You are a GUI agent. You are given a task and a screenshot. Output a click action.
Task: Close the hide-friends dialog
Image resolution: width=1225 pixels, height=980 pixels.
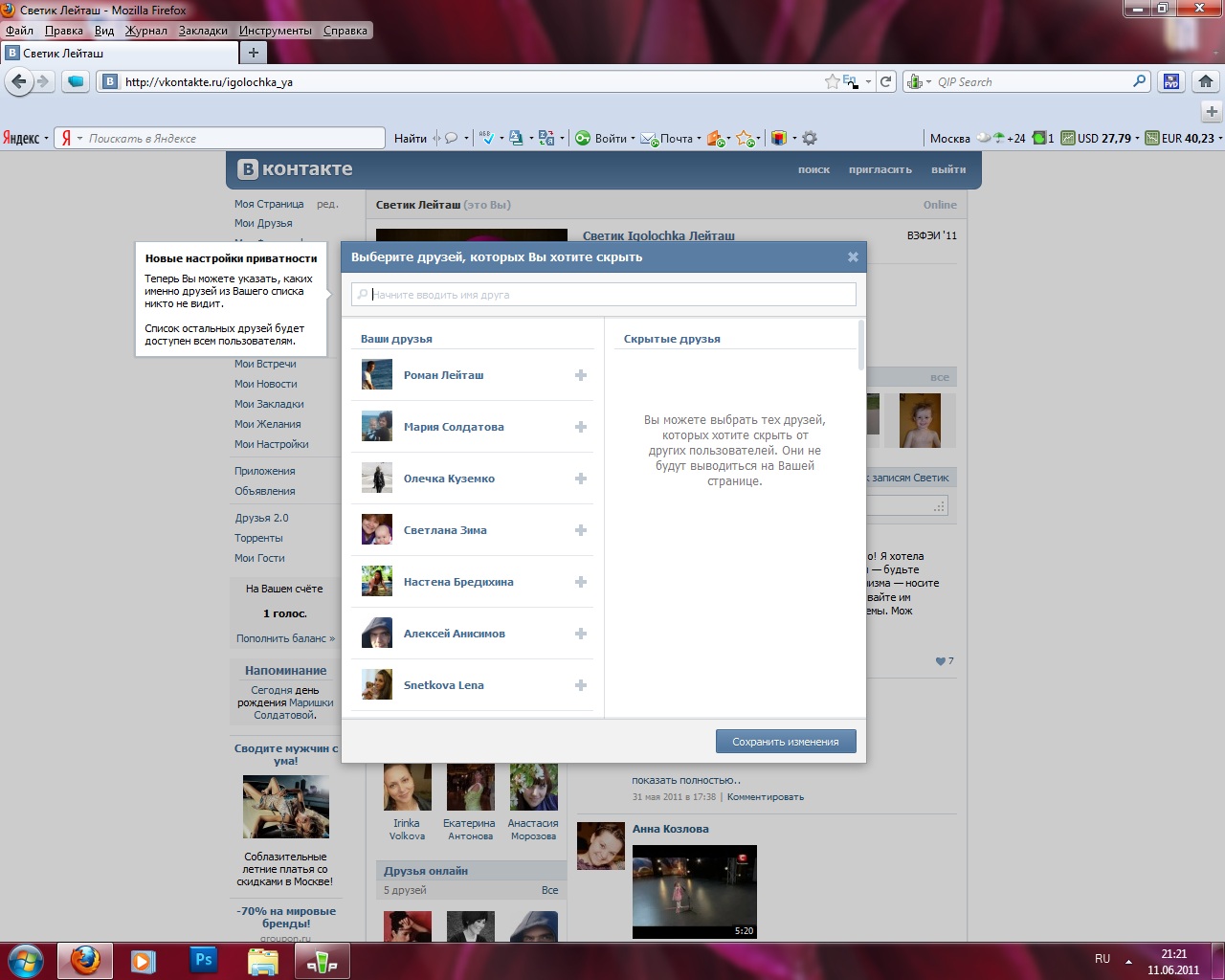pyautogui.click(x=853, y=256)
